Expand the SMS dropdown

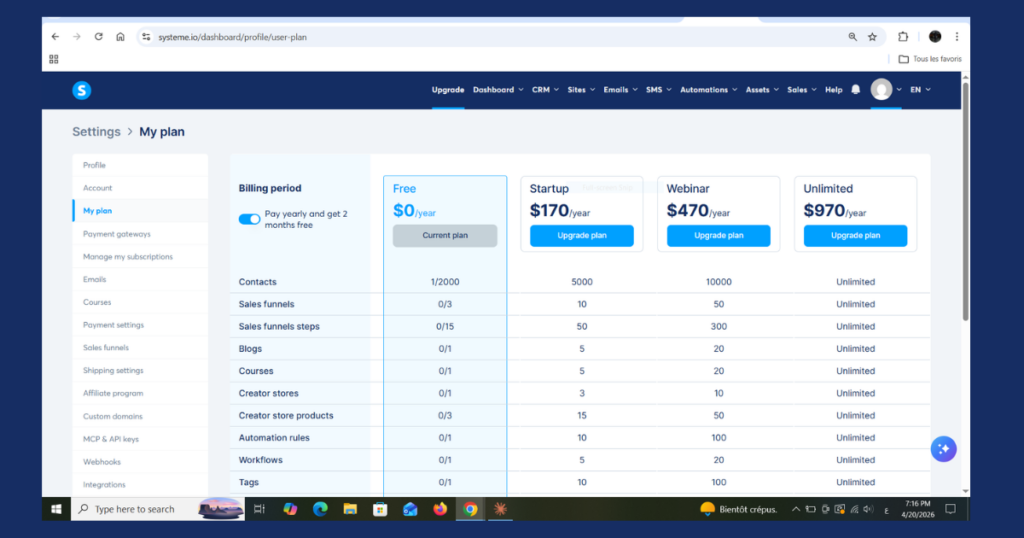pos(658,90)
